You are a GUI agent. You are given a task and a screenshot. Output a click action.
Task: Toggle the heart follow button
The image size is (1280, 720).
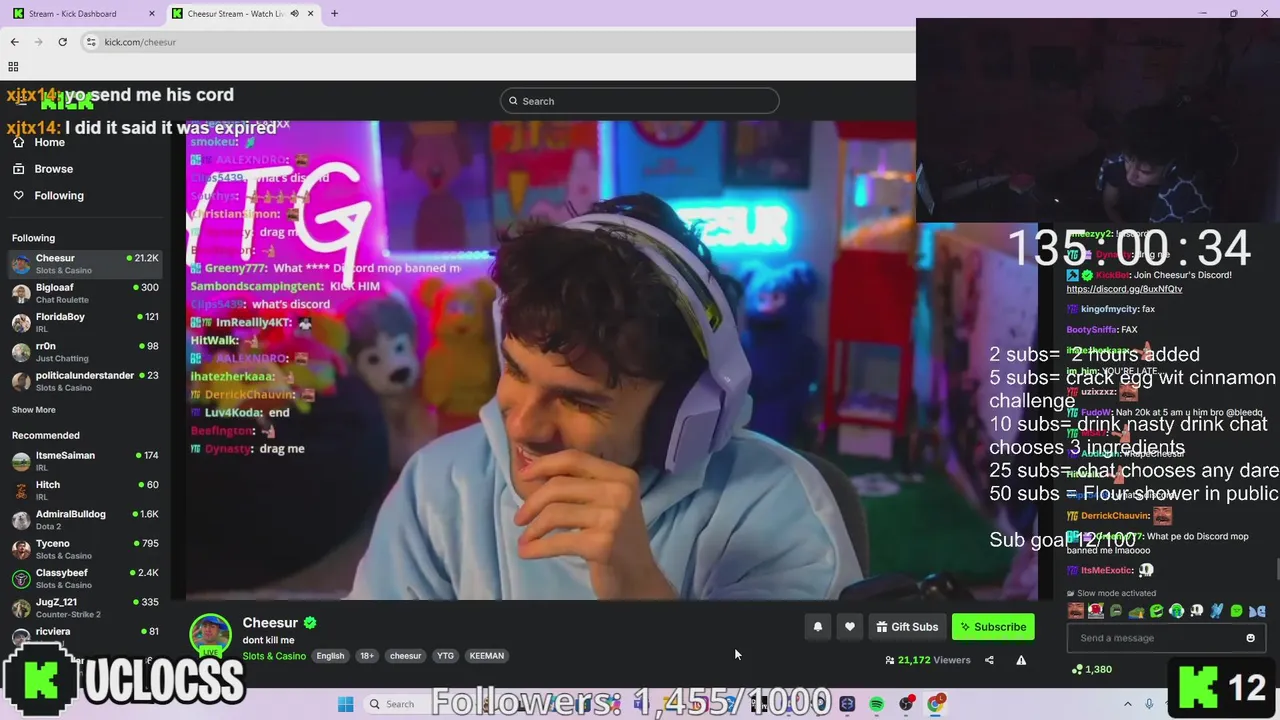[849, 627]
